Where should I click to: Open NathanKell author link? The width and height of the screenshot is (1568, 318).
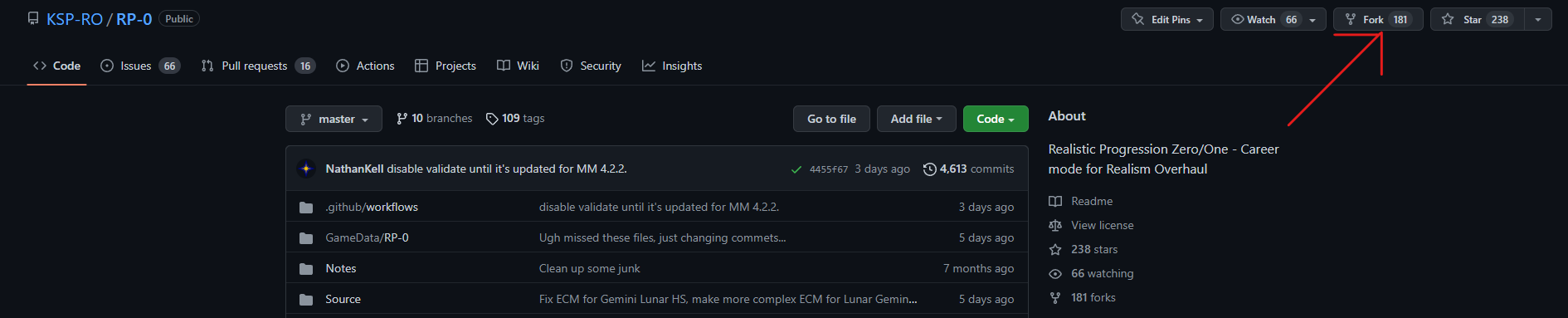[x=354, y=169]
